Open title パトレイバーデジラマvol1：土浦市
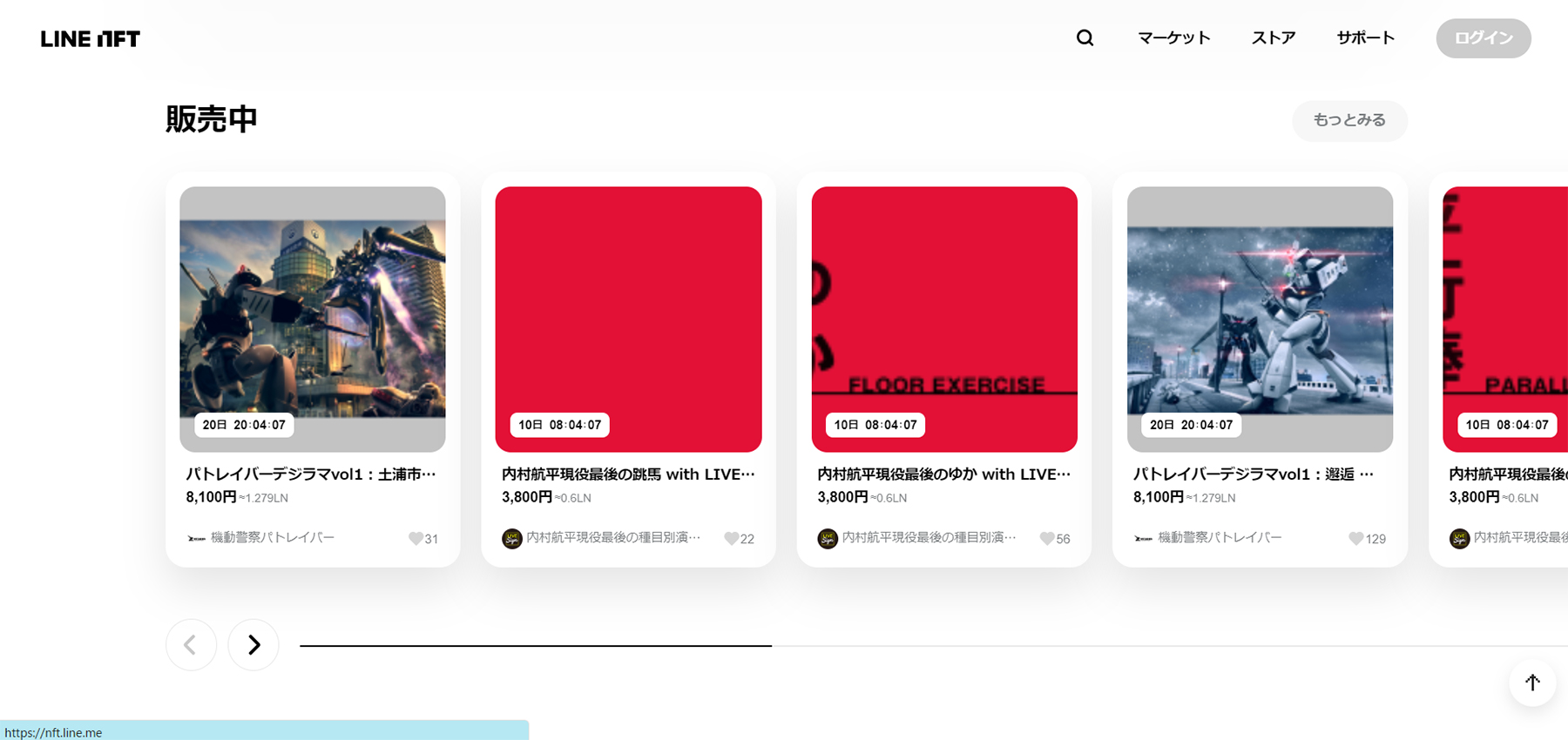The height and width of the screenshot is (740, 1568). pyautogui.click(x=311, y=474)
